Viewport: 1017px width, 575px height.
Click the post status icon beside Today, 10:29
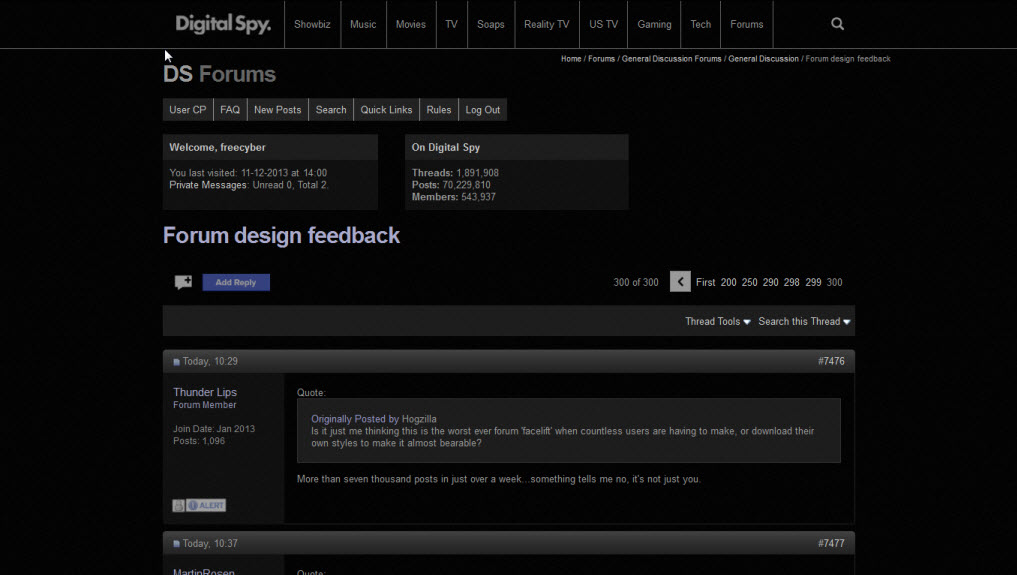176,362
